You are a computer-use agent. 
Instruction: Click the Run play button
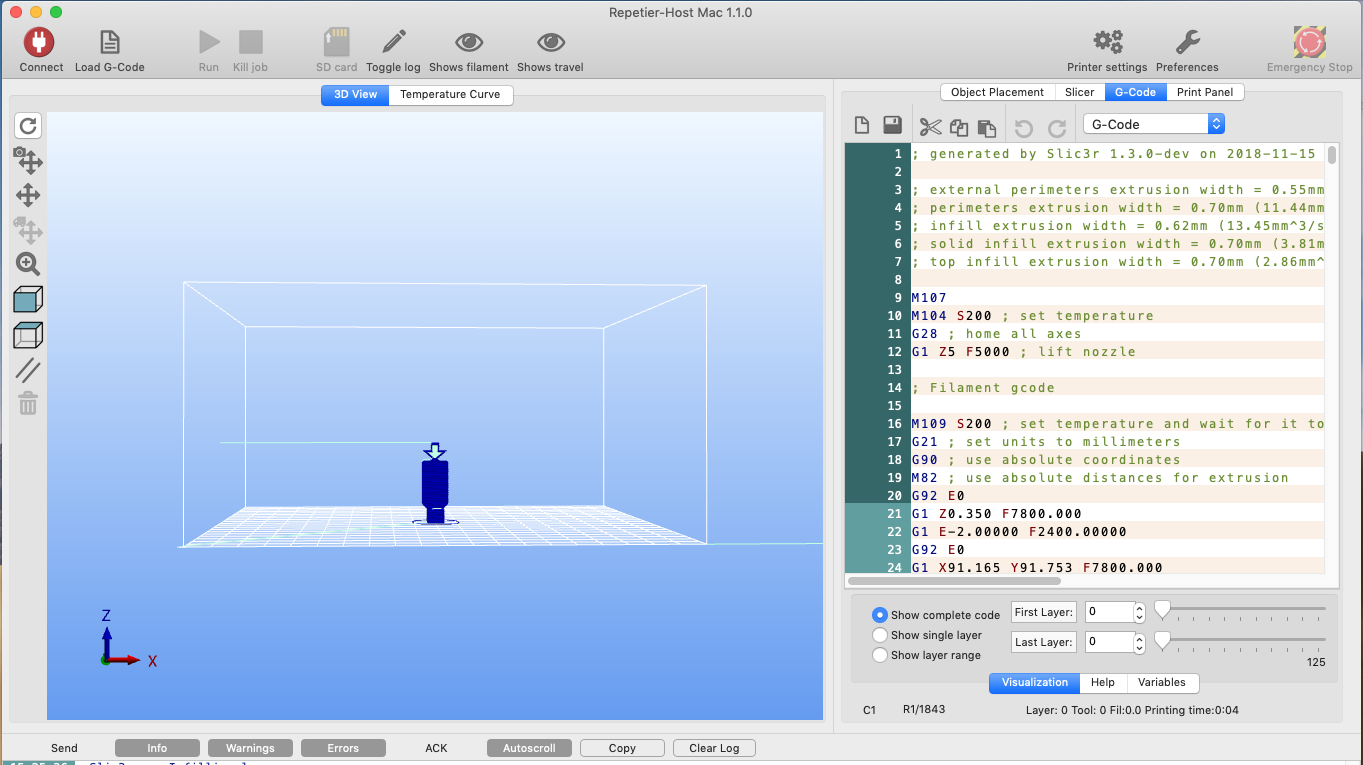(209, 42)
